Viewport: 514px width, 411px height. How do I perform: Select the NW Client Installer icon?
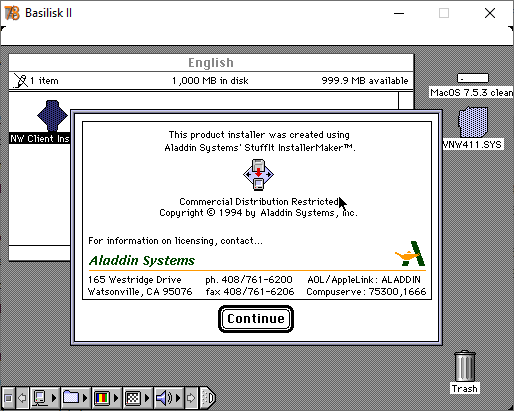tap(52, 115)
